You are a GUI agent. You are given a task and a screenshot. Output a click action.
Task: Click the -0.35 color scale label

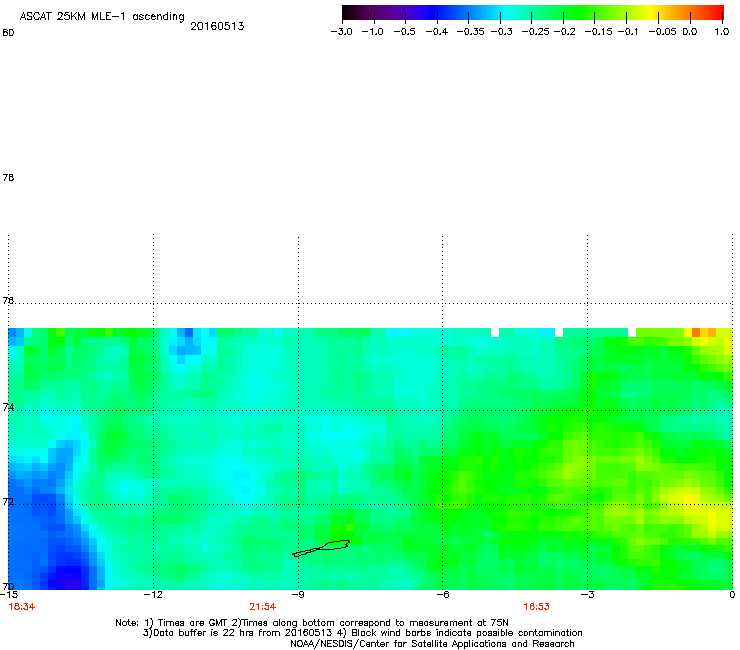pyautogui.click(x=471, y=32)
